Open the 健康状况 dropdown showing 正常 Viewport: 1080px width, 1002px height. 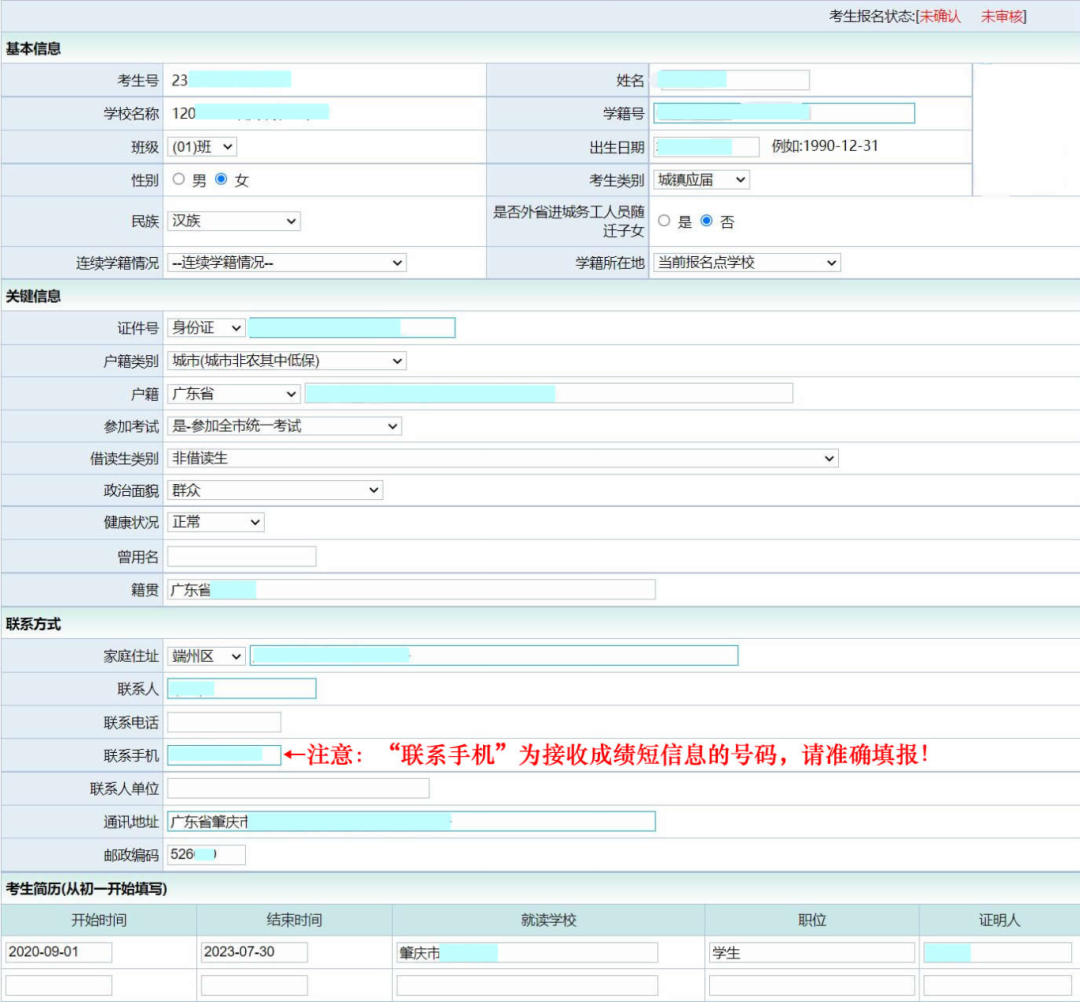pos(216,523)
